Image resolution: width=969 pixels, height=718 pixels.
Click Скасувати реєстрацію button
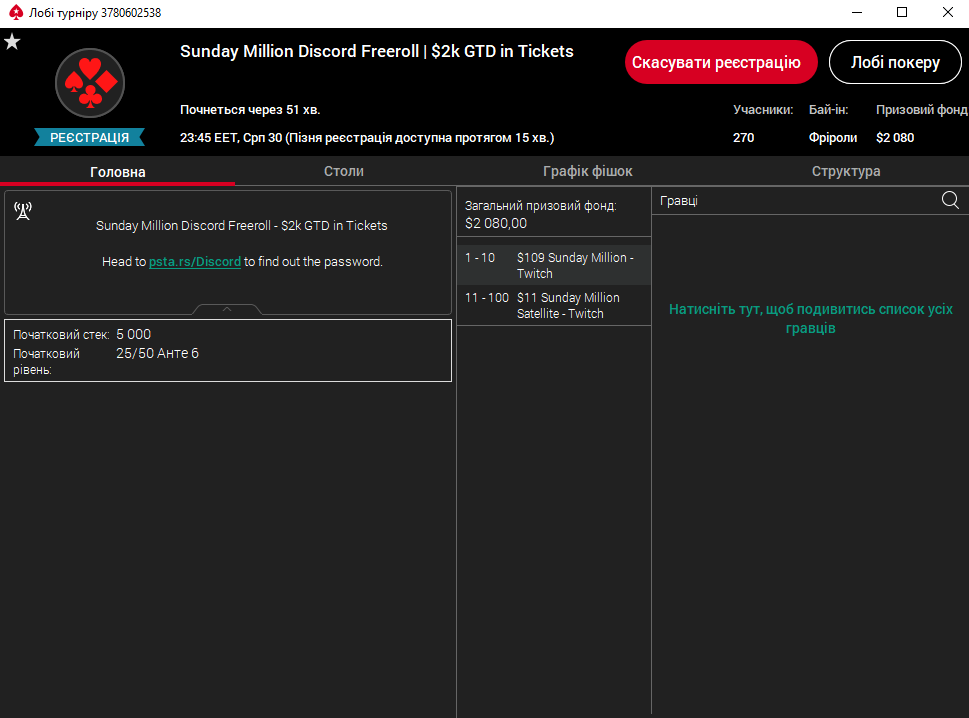coord(721,62)
